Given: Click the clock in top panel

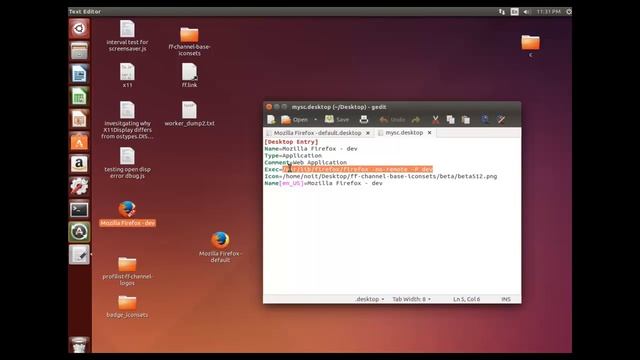Looking at the screenshot, I should [x=549, y=12].
